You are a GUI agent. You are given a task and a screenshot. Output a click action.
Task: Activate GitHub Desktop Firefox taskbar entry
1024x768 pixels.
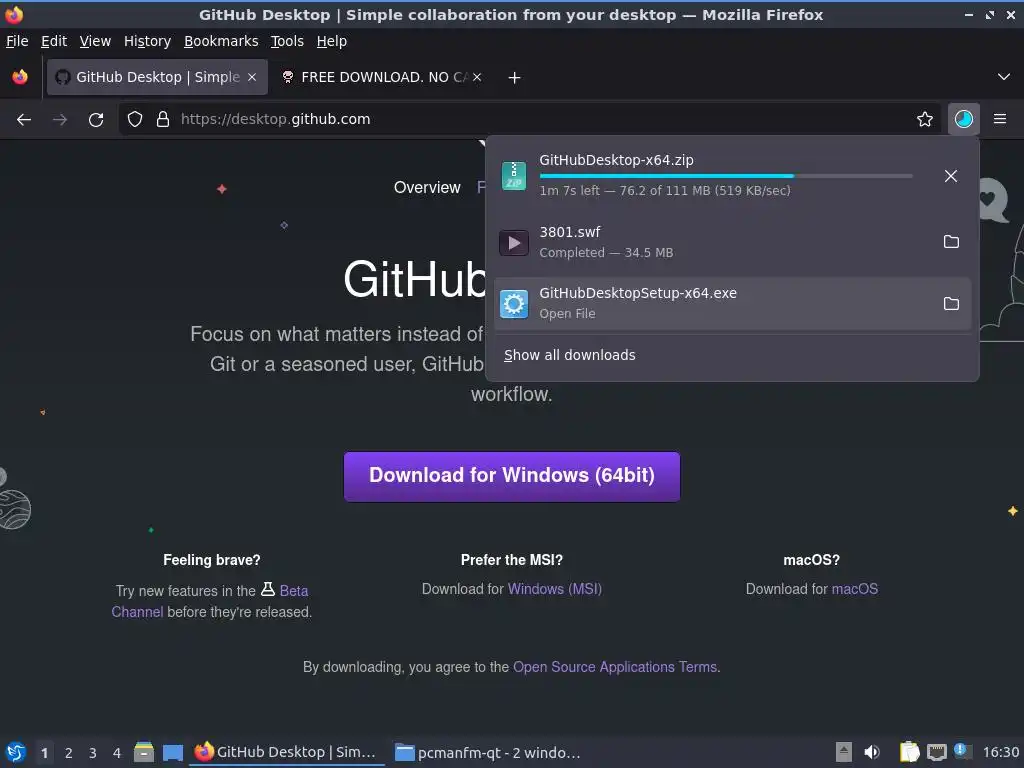[287, 752]
